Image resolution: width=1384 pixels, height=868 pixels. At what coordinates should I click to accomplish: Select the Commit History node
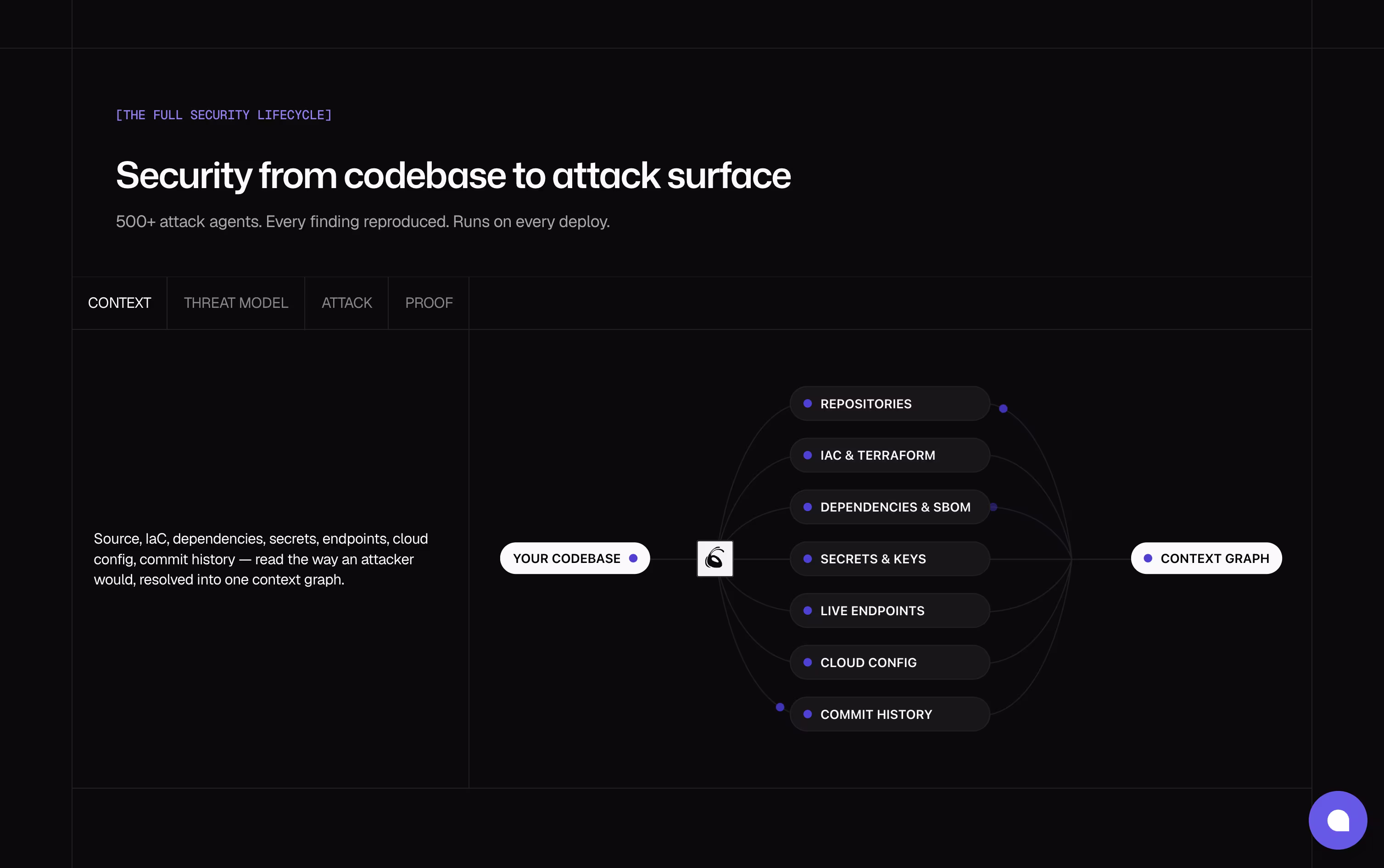tap(890, 714)
